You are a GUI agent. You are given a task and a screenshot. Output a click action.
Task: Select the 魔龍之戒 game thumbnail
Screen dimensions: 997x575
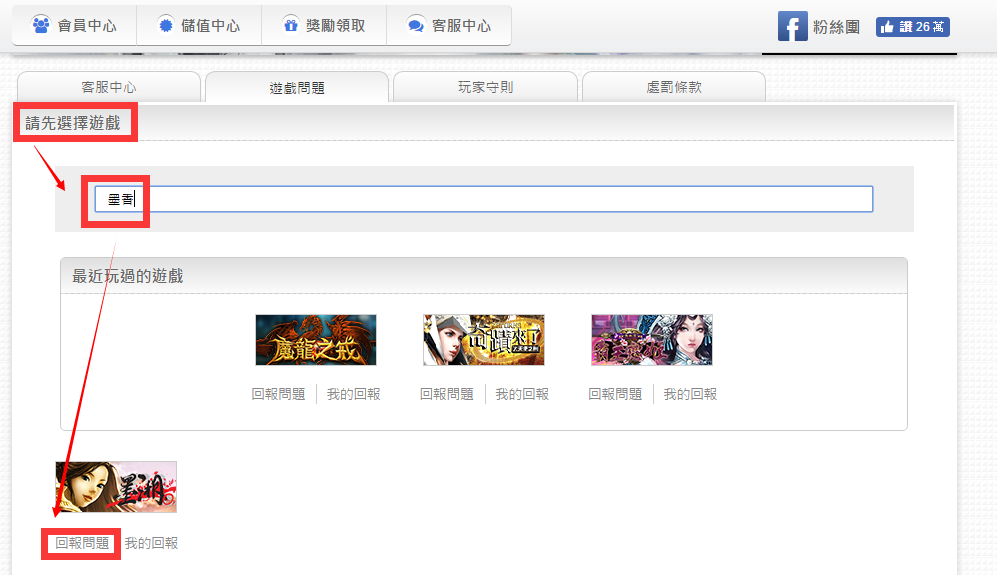[315, 340]
